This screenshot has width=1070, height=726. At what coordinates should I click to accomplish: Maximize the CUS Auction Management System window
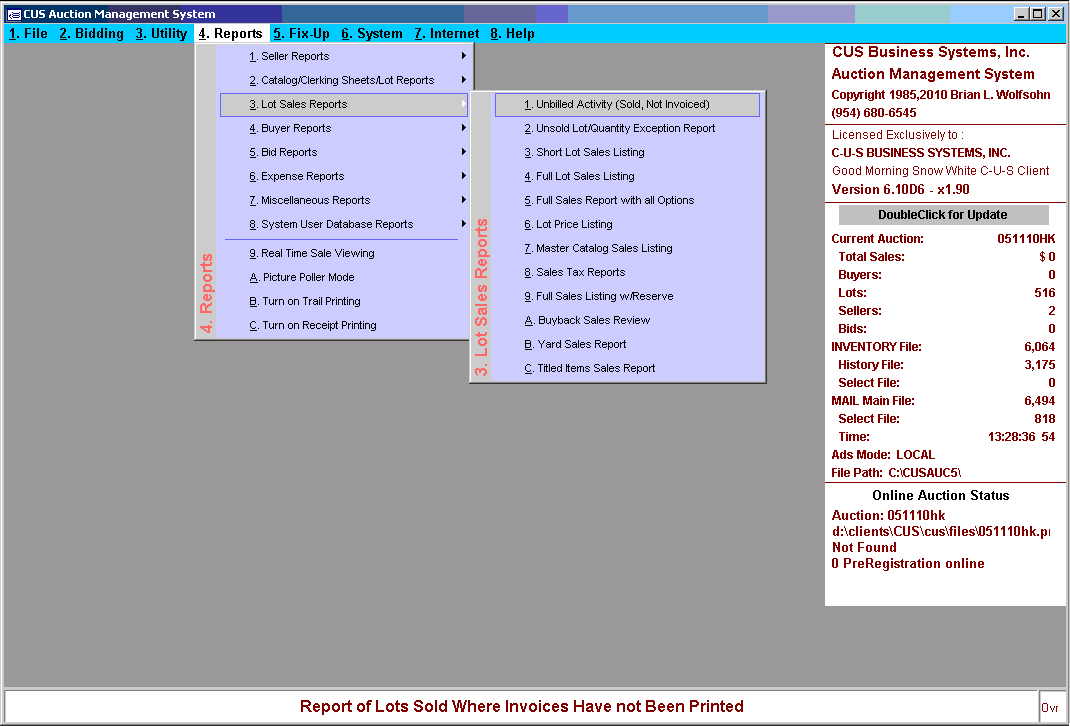click(x=1037, y=14)
